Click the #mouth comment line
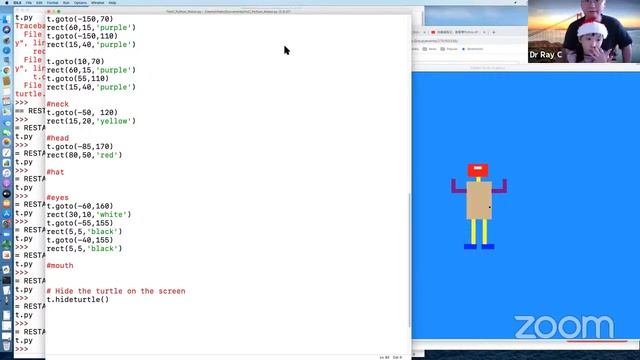Image resolution: width=640 pixels, height=360 pixels. [60, 266]
